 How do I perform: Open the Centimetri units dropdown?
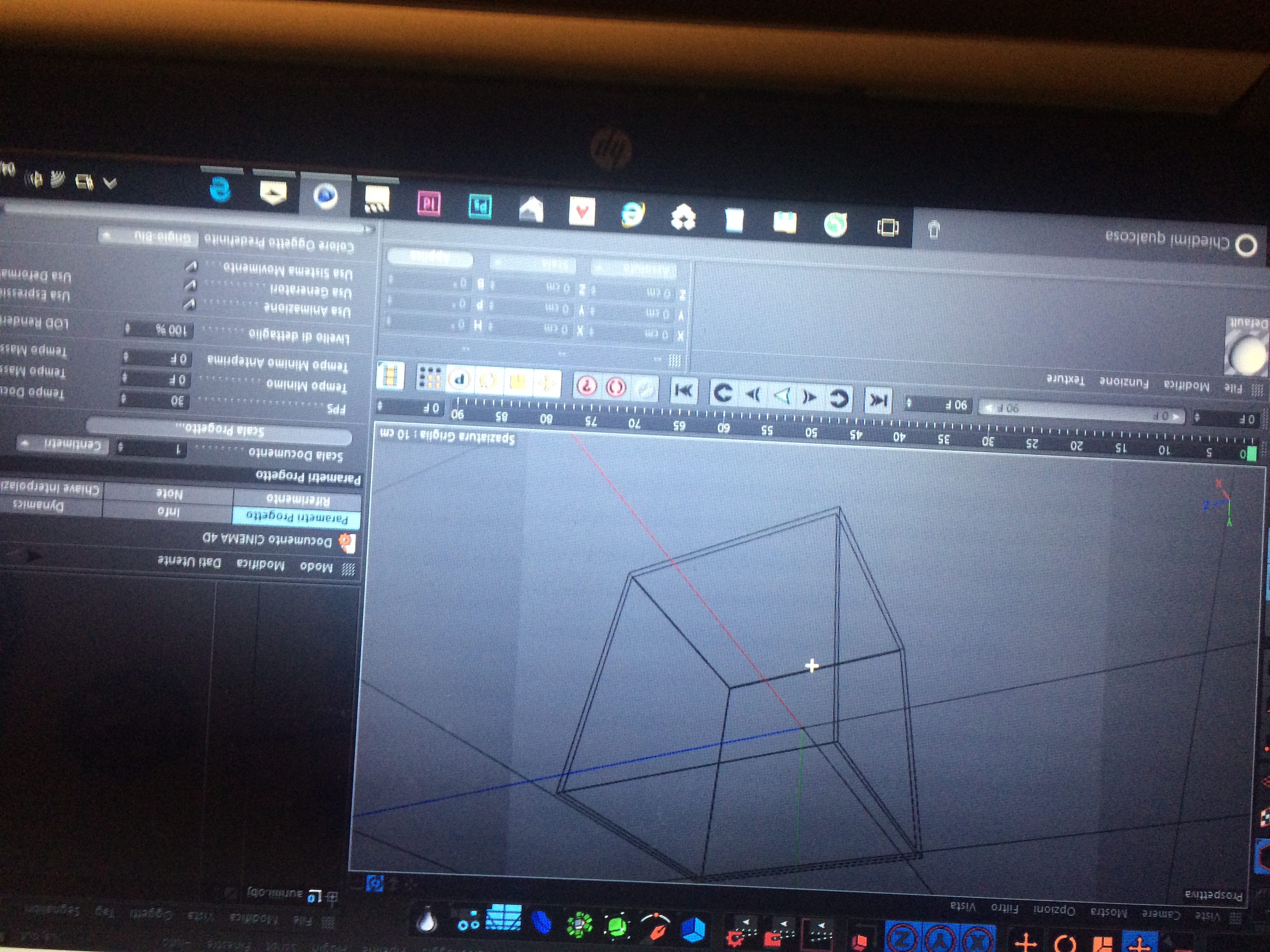(63, 444)
